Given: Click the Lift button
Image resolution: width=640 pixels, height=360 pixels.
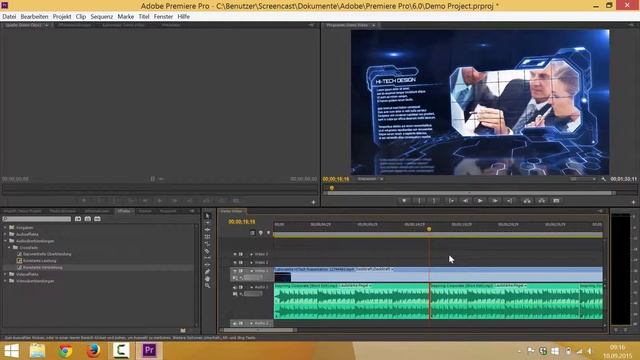Looking at the screenshot, I should pos(527,201).
